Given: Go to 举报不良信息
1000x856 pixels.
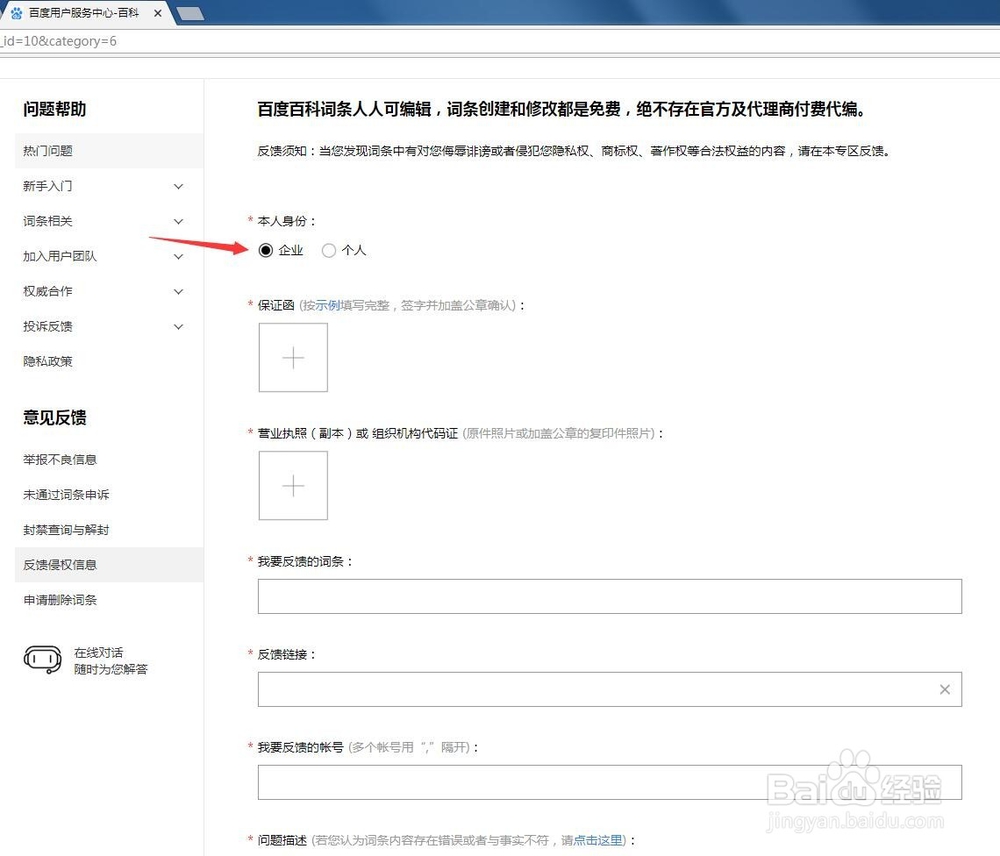Looking at the screenshot, I should pyautogui.click(x=60, y=459).
